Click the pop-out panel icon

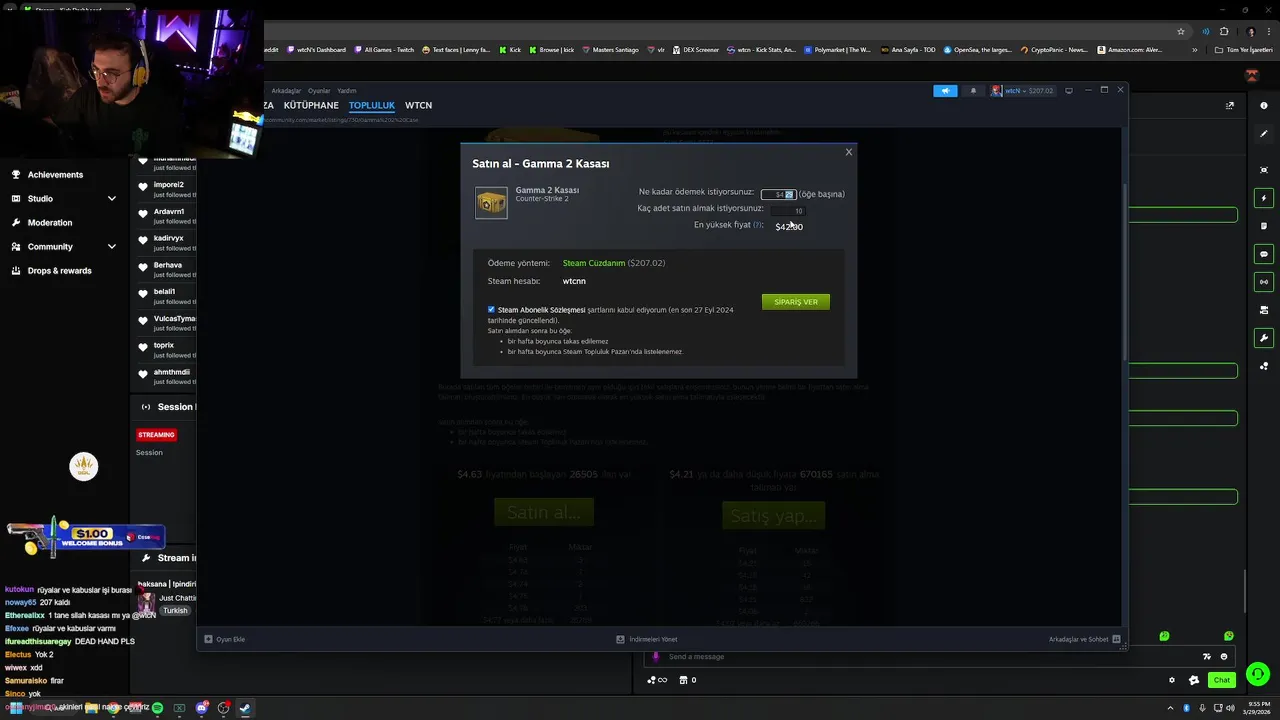[1230, 106]
